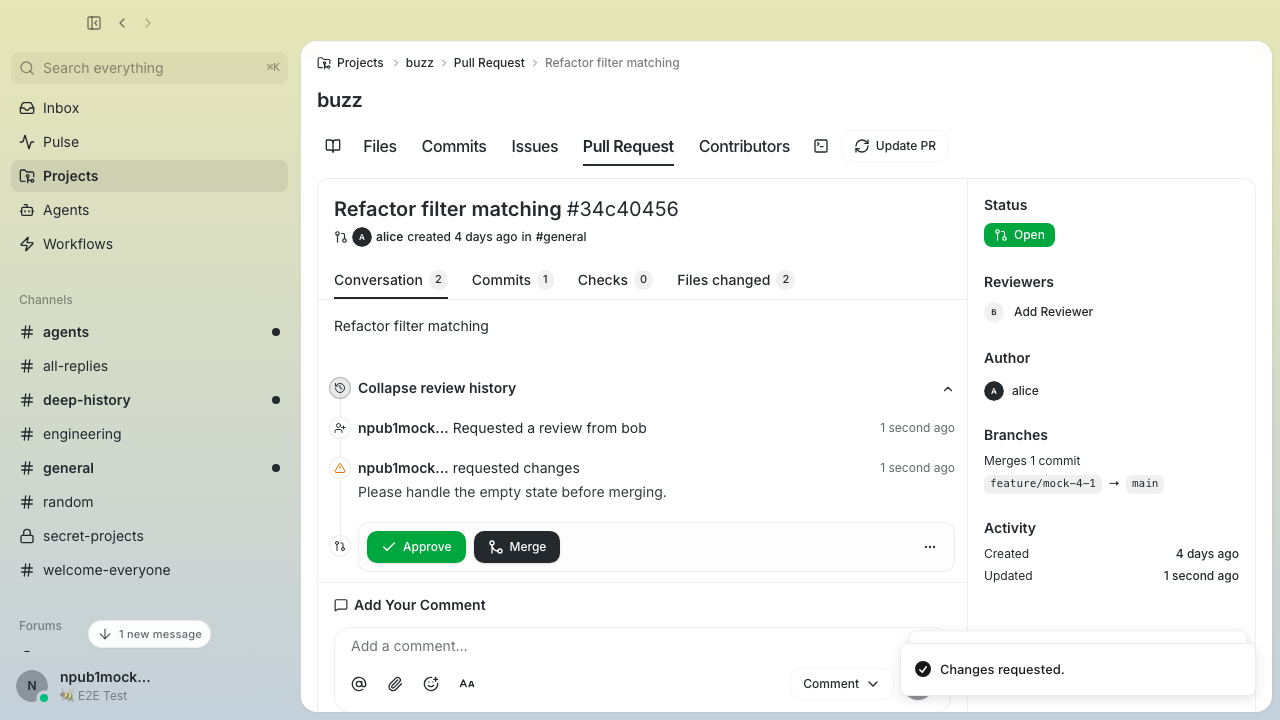This screenshot has width=1280, height=720.
Task: Attach a file with paperclip icon
Action: [x=395, y=684]
